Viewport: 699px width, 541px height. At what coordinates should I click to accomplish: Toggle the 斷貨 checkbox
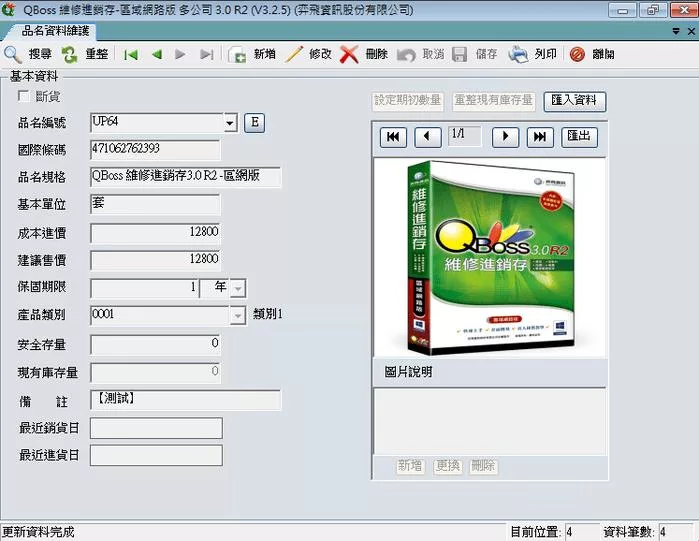(x=24, y=97)
